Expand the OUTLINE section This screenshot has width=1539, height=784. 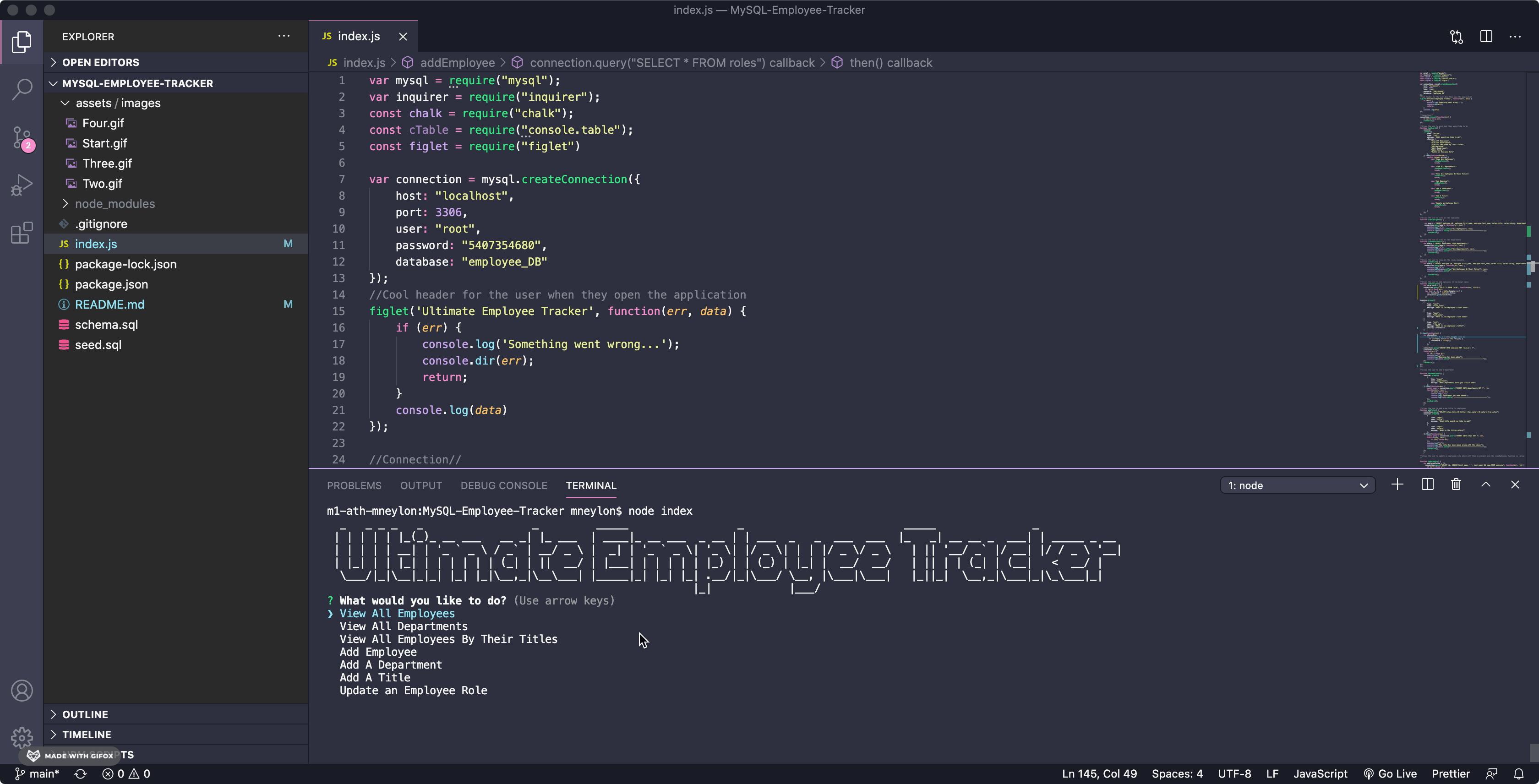(85, 714)
